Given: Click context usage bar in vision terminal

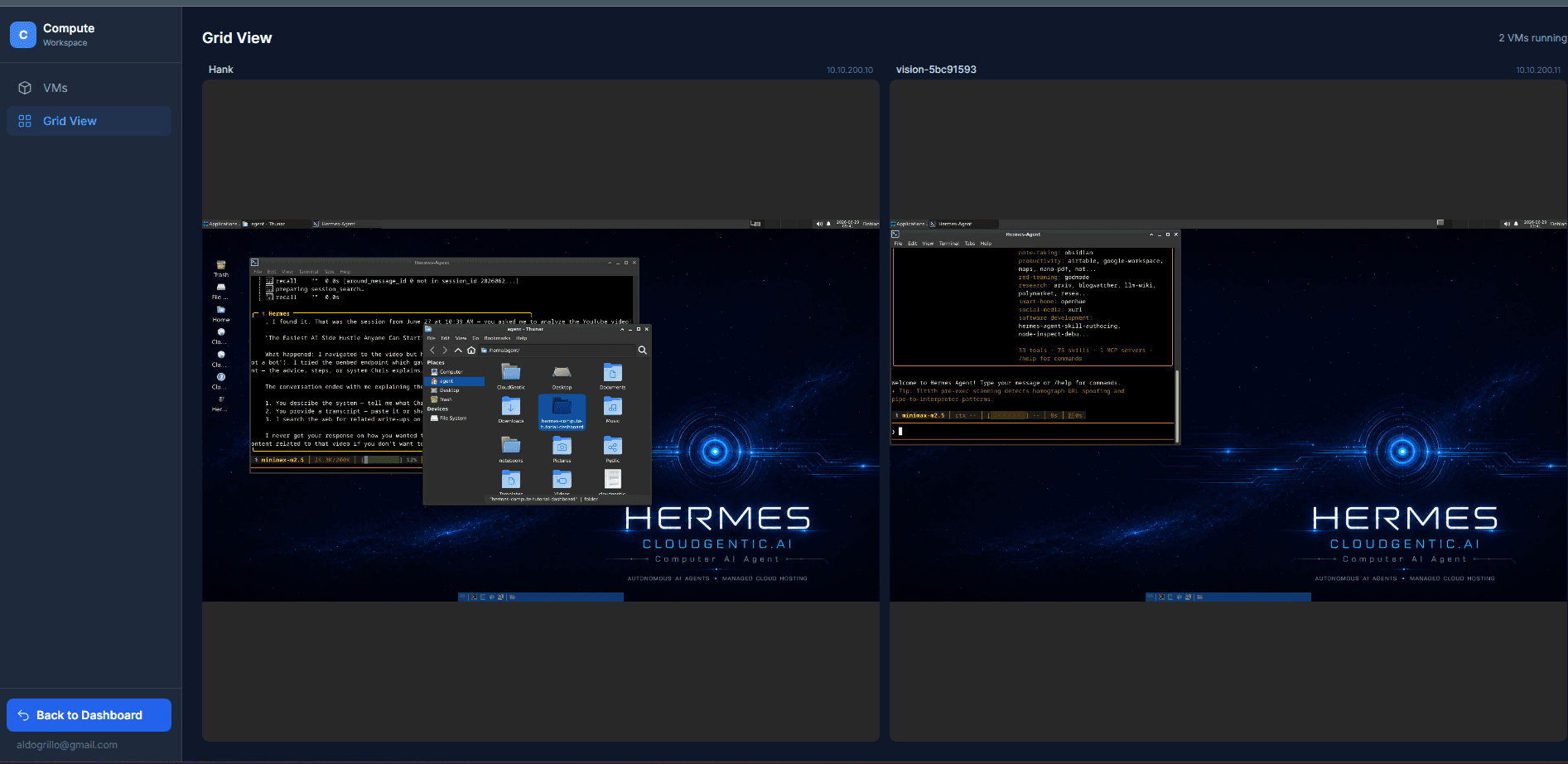Looking at the screenshot, I should (x=1008, y=416).
